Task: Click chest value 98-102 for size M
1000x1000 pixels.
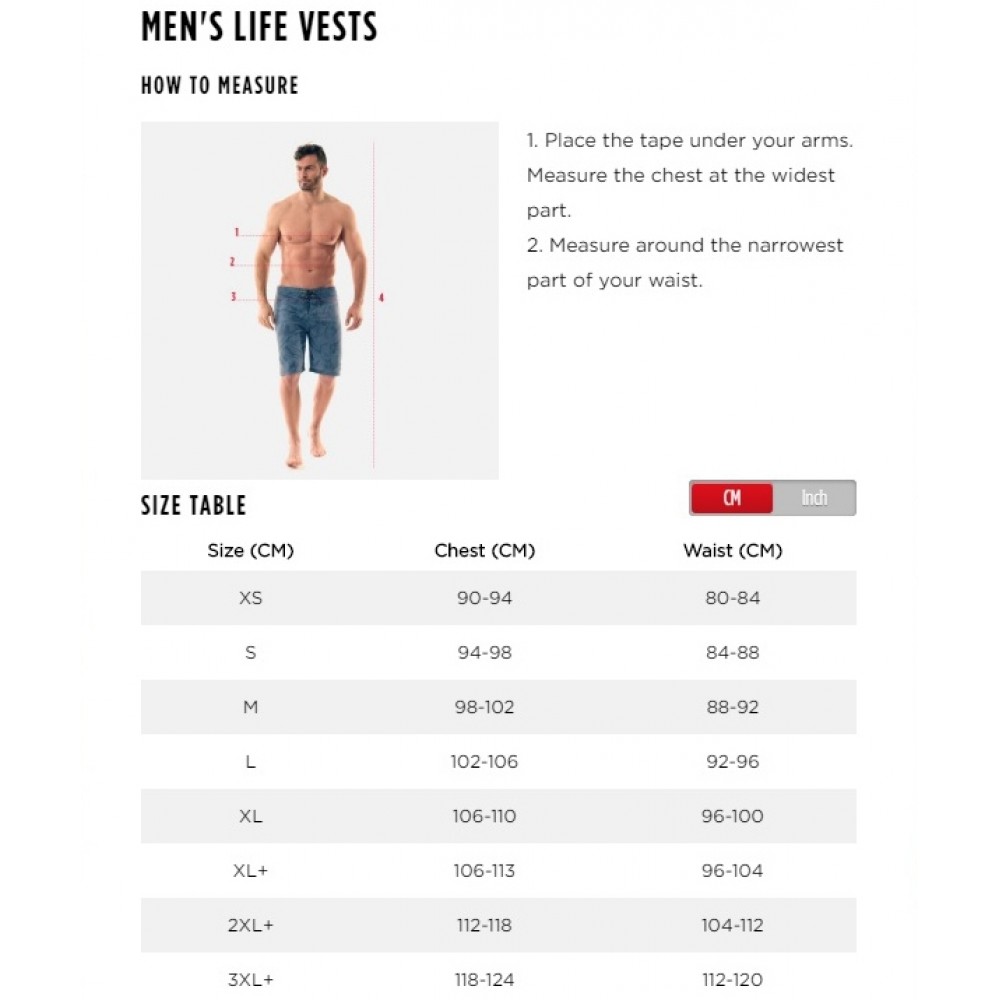Action: 485,707
